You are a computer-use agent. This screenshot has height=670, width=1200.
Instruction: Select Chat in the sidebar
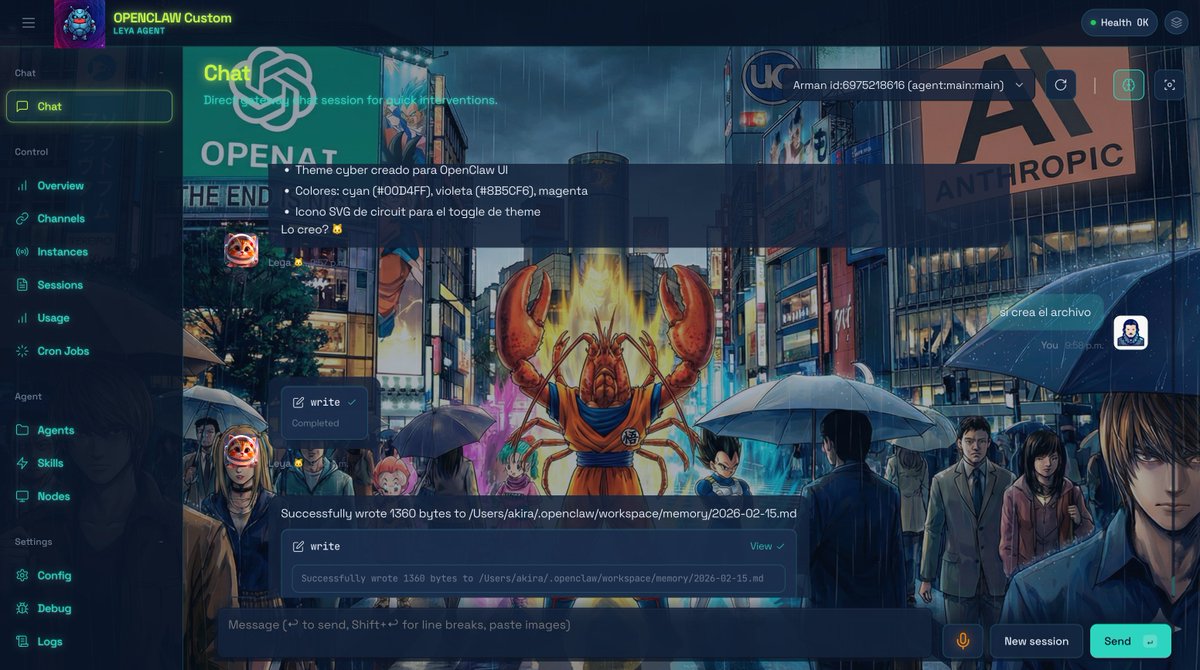(89, 106)
